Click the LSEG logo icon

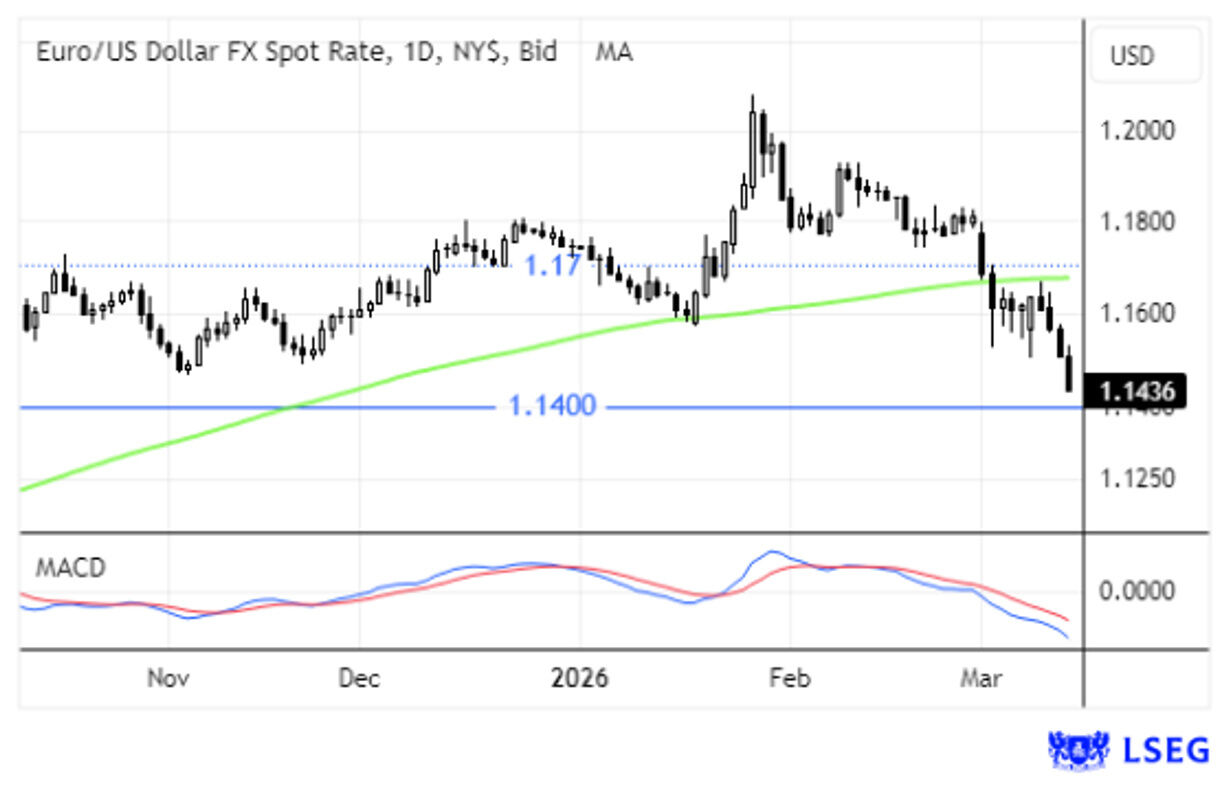1081,749
